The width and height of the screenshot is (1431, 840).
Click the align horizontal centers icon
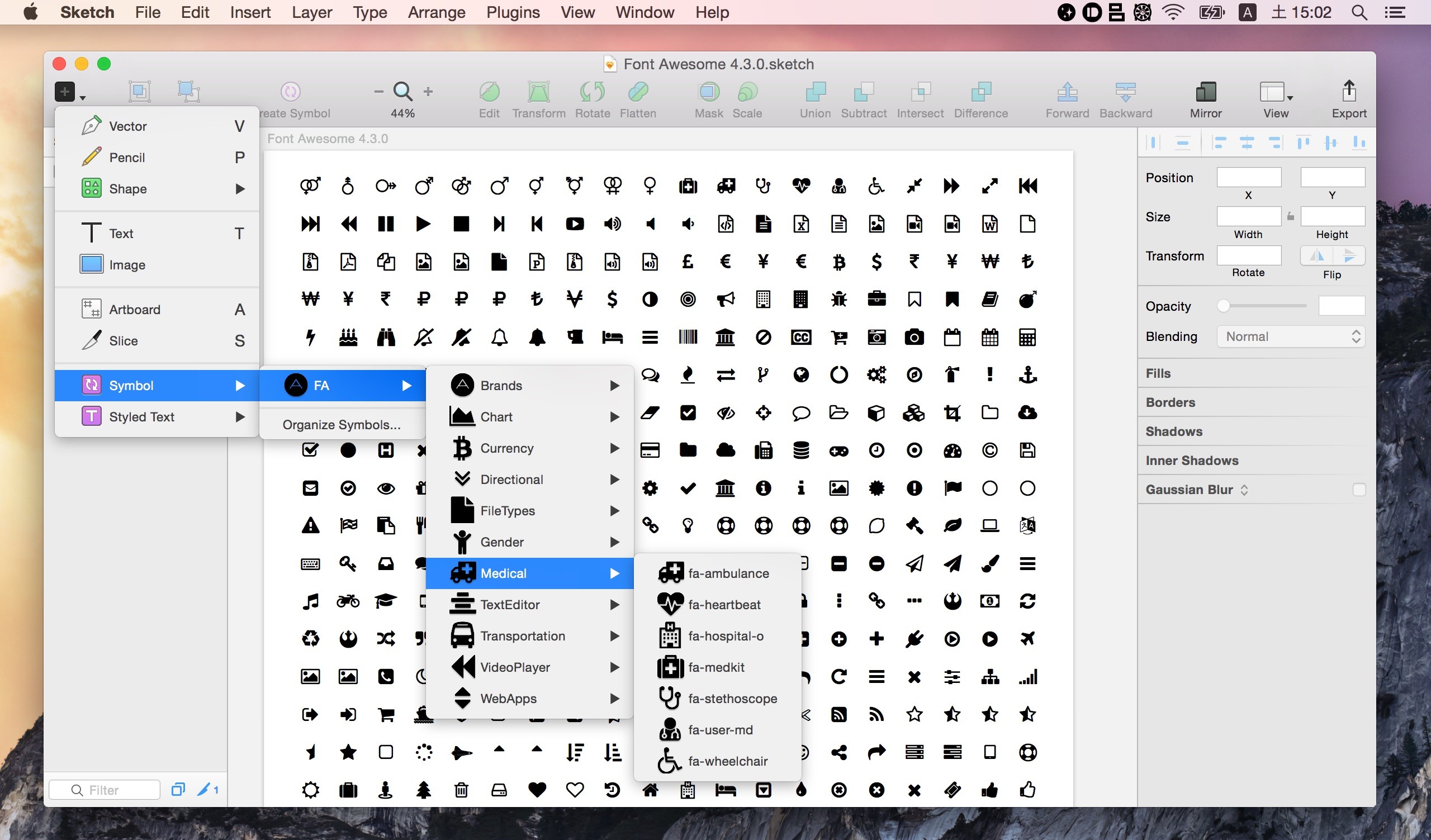tap(1247, 142)
